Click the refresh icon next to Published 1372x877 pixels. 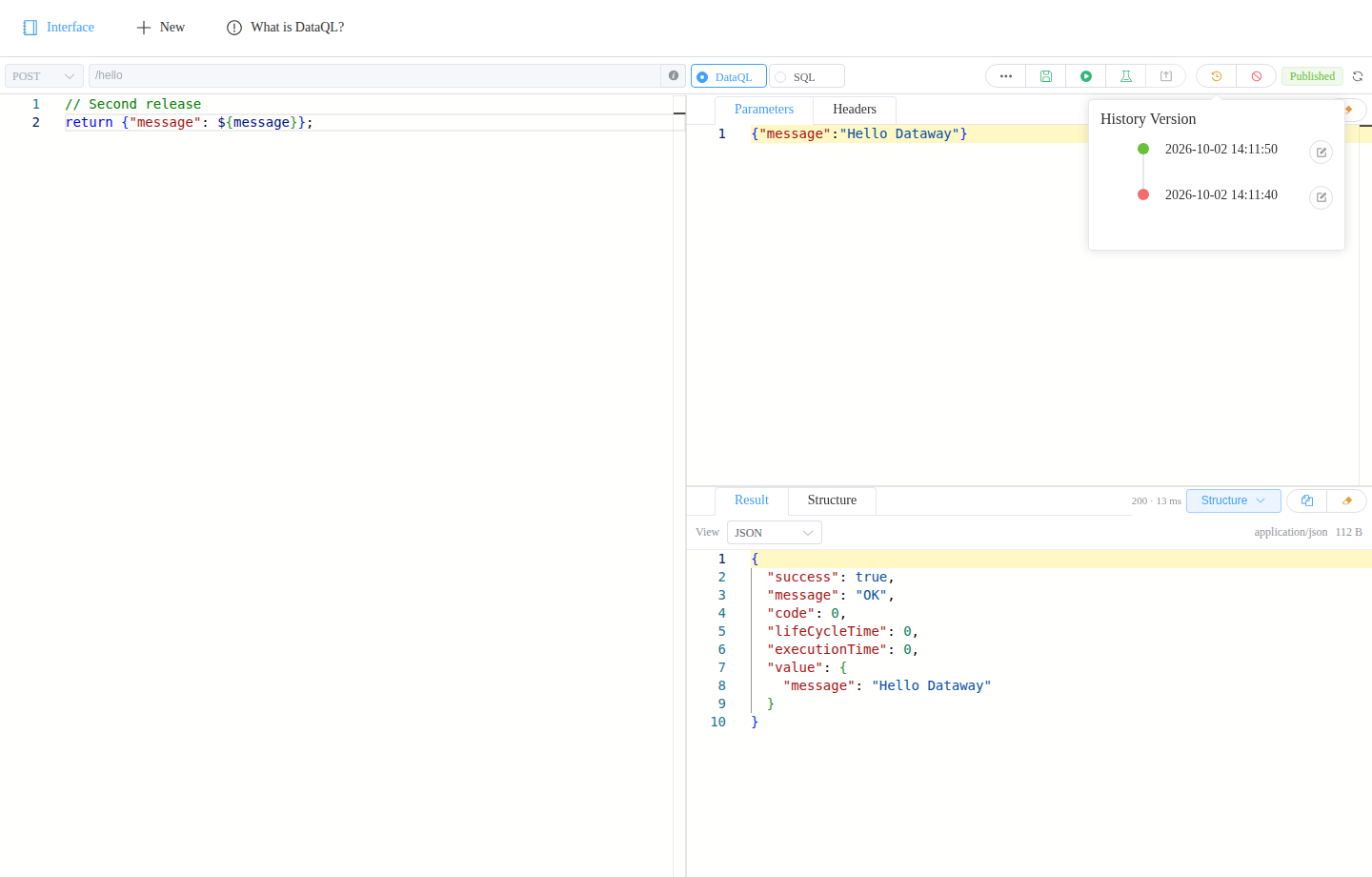(1358, 76)
